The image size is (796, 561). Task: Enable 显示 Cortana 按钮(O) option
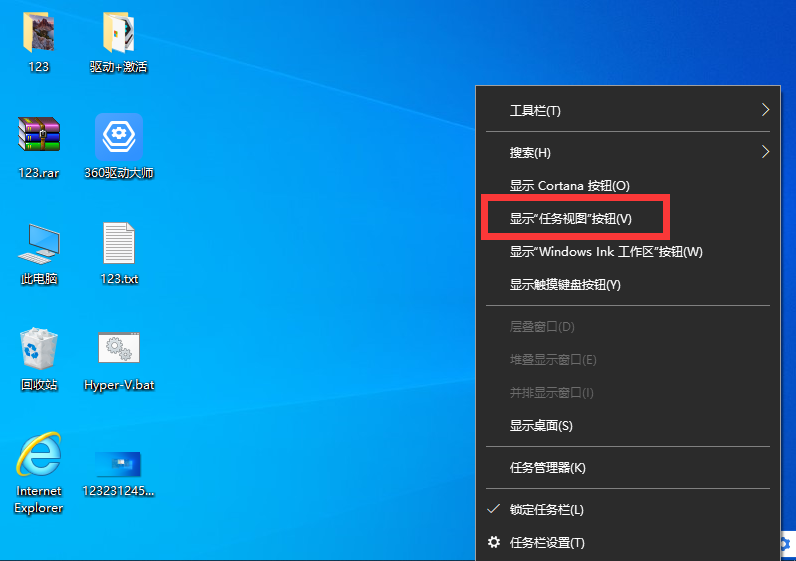(569, 185)
